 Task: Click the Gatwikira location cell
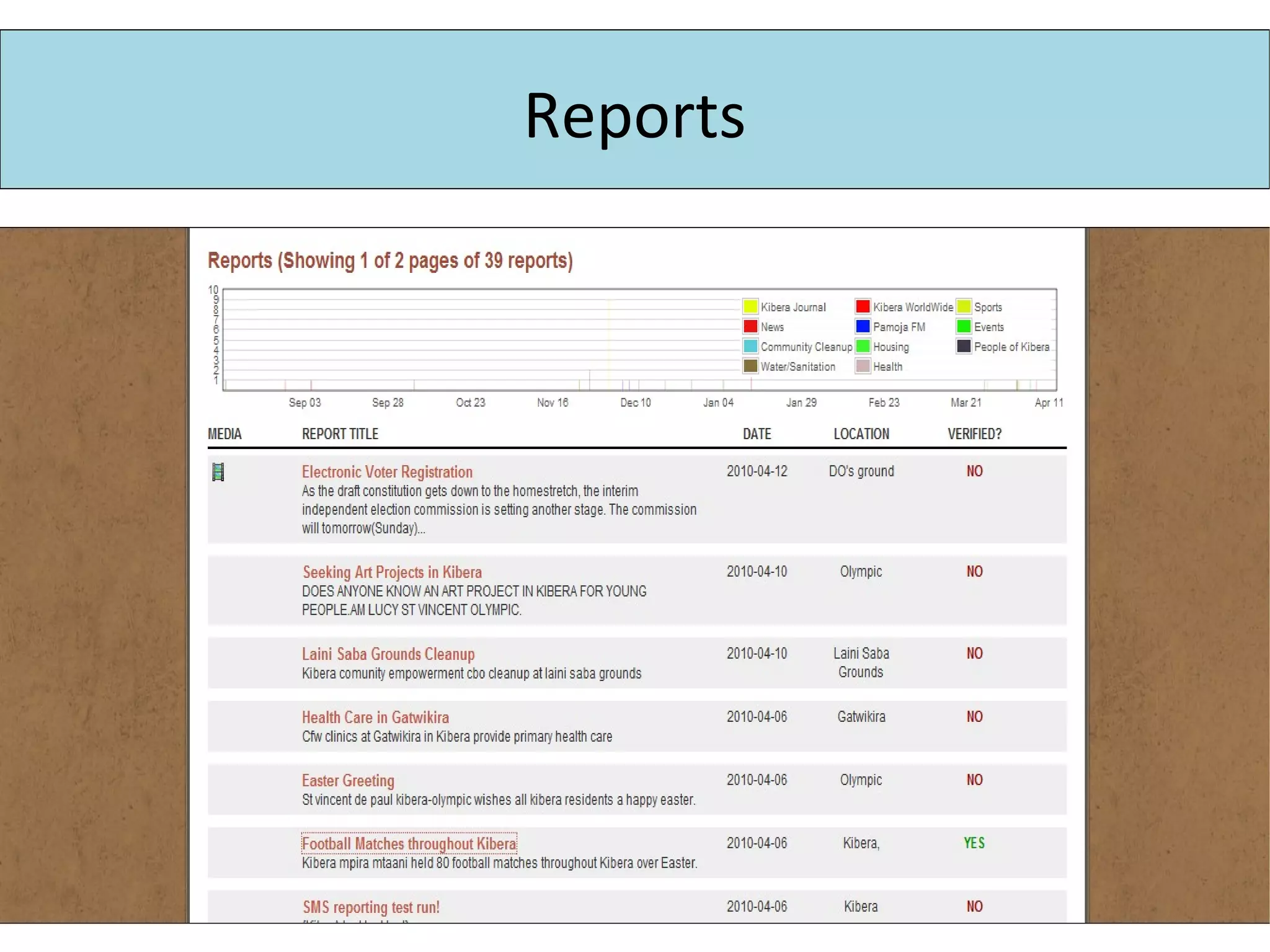coord(861,717)
